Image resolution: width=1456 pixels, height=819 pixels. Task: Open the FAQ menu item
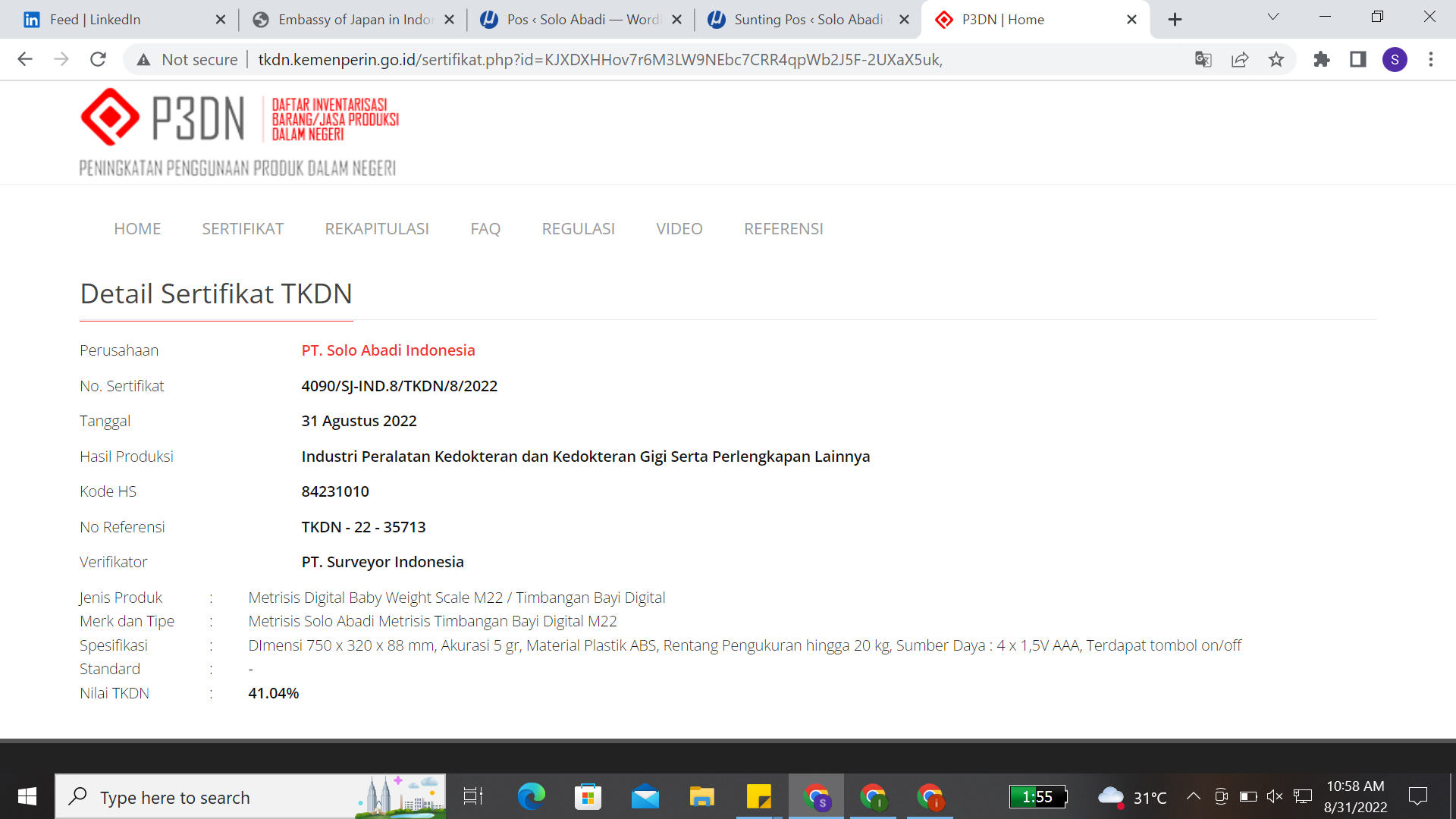point(485,228)
